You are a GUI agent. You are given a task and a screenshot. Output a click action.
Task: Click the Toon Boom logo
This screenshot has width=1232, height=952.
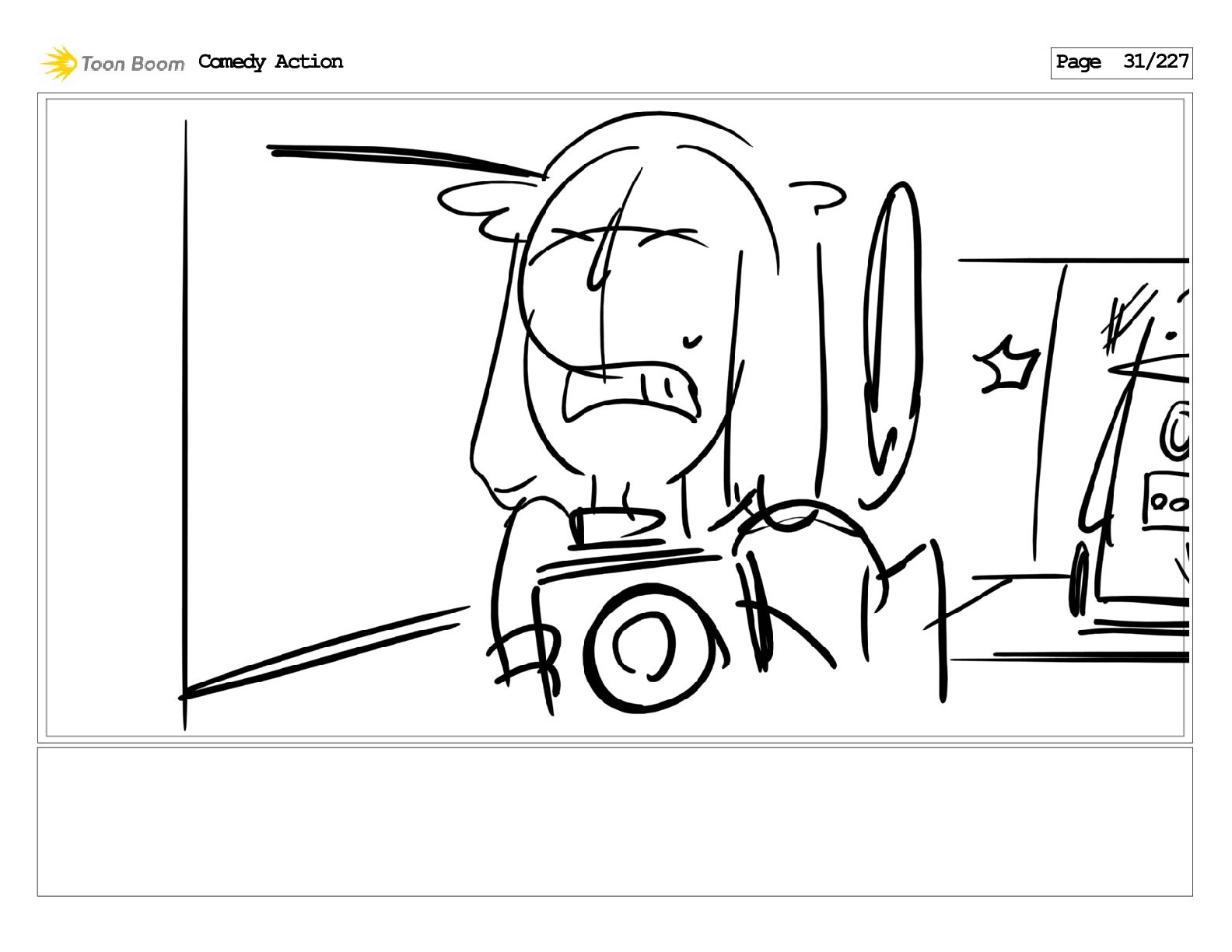tap(113, 63)
